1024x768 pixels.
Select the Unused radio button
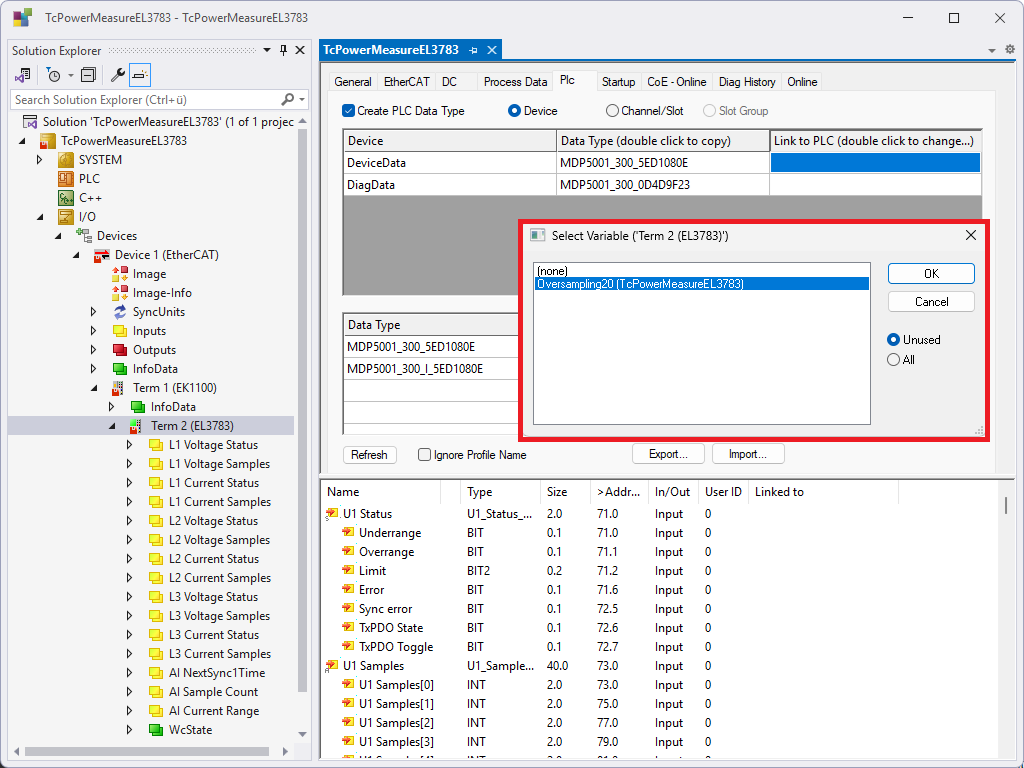(x=893, y=340)
